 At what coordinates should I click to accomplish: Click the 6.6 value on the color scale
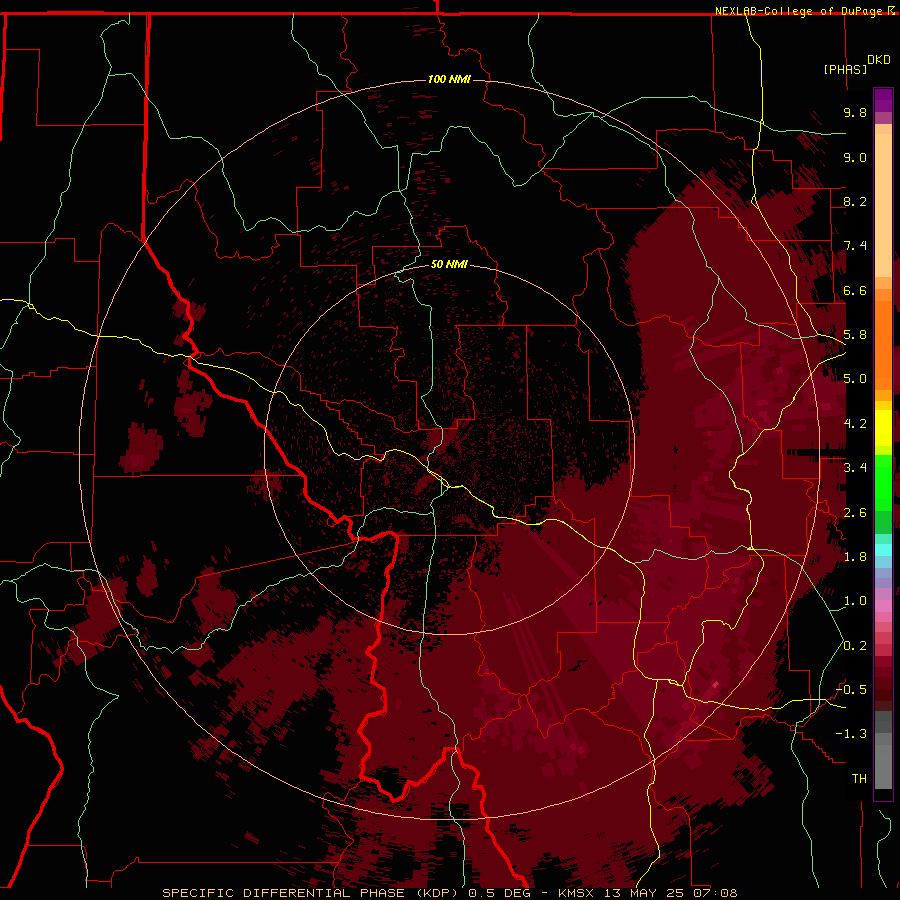(x=855, y=290)
